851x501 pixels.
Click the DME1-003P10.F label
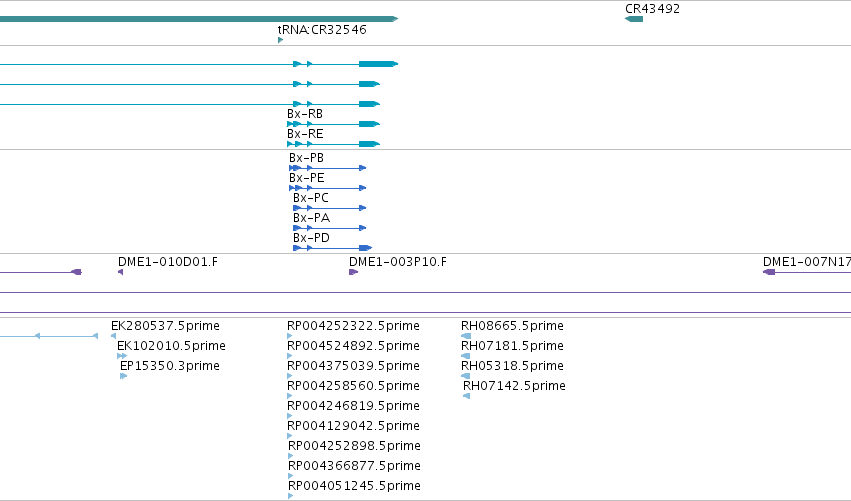398,262
